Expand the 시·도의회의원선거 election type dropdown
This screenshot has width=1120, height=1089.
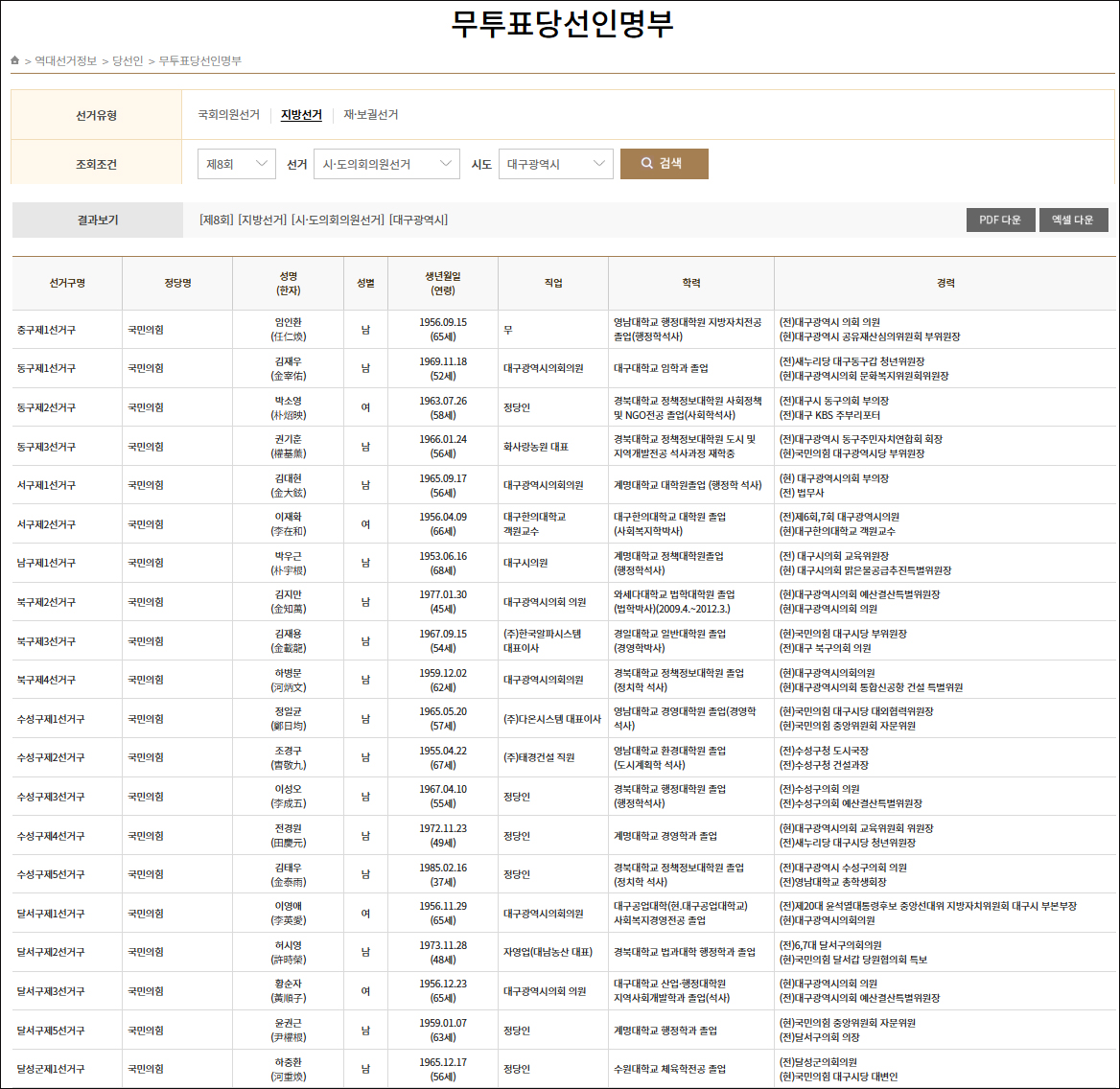coord(386,164)
